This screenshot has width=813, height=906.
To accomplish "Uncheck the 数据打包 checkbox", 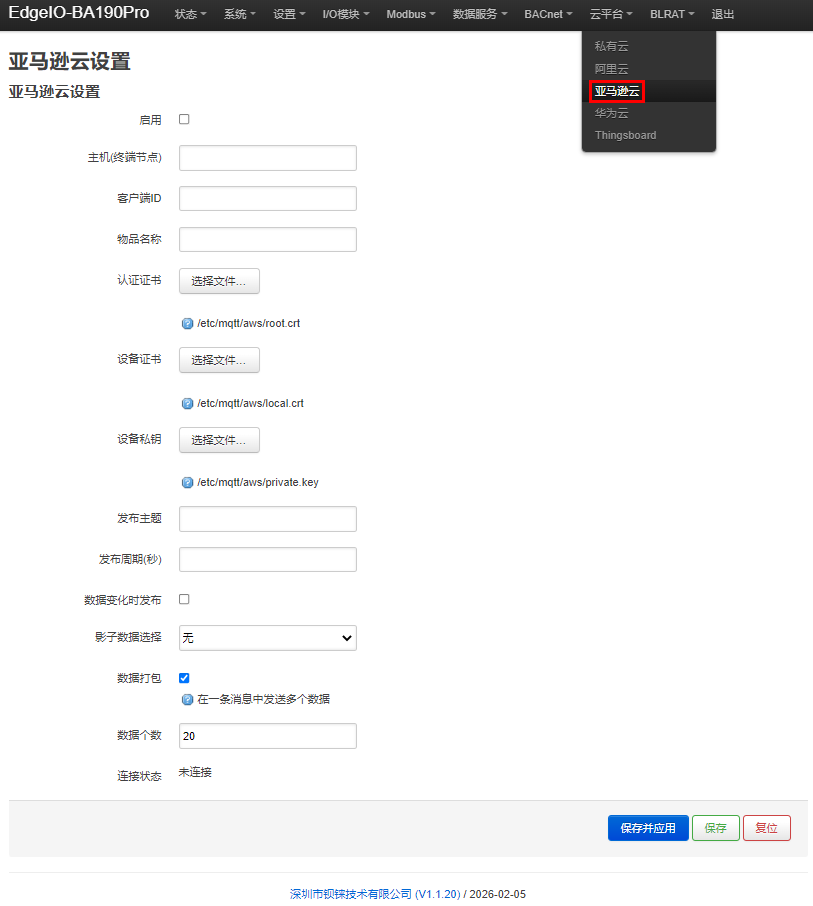I will point(184,678).
